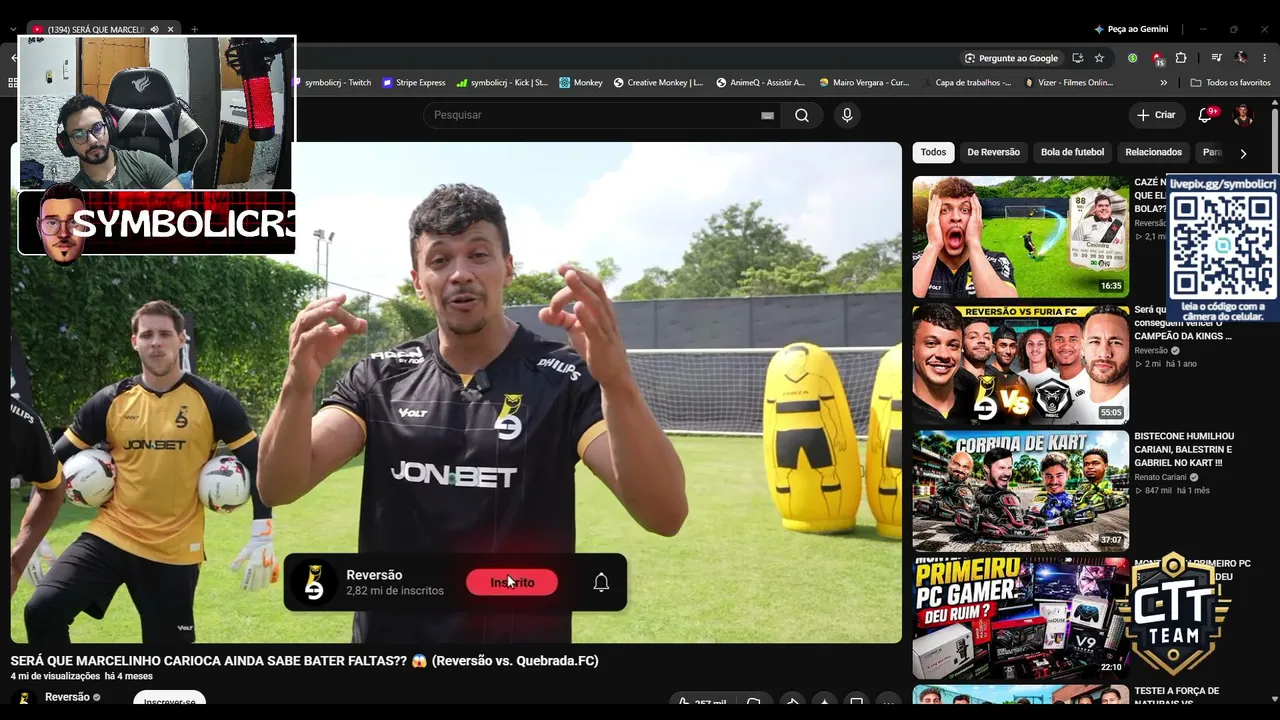Bookmark this page with the star icon
This screenshot has height=720, width=1280.
tap(1099, 58)
